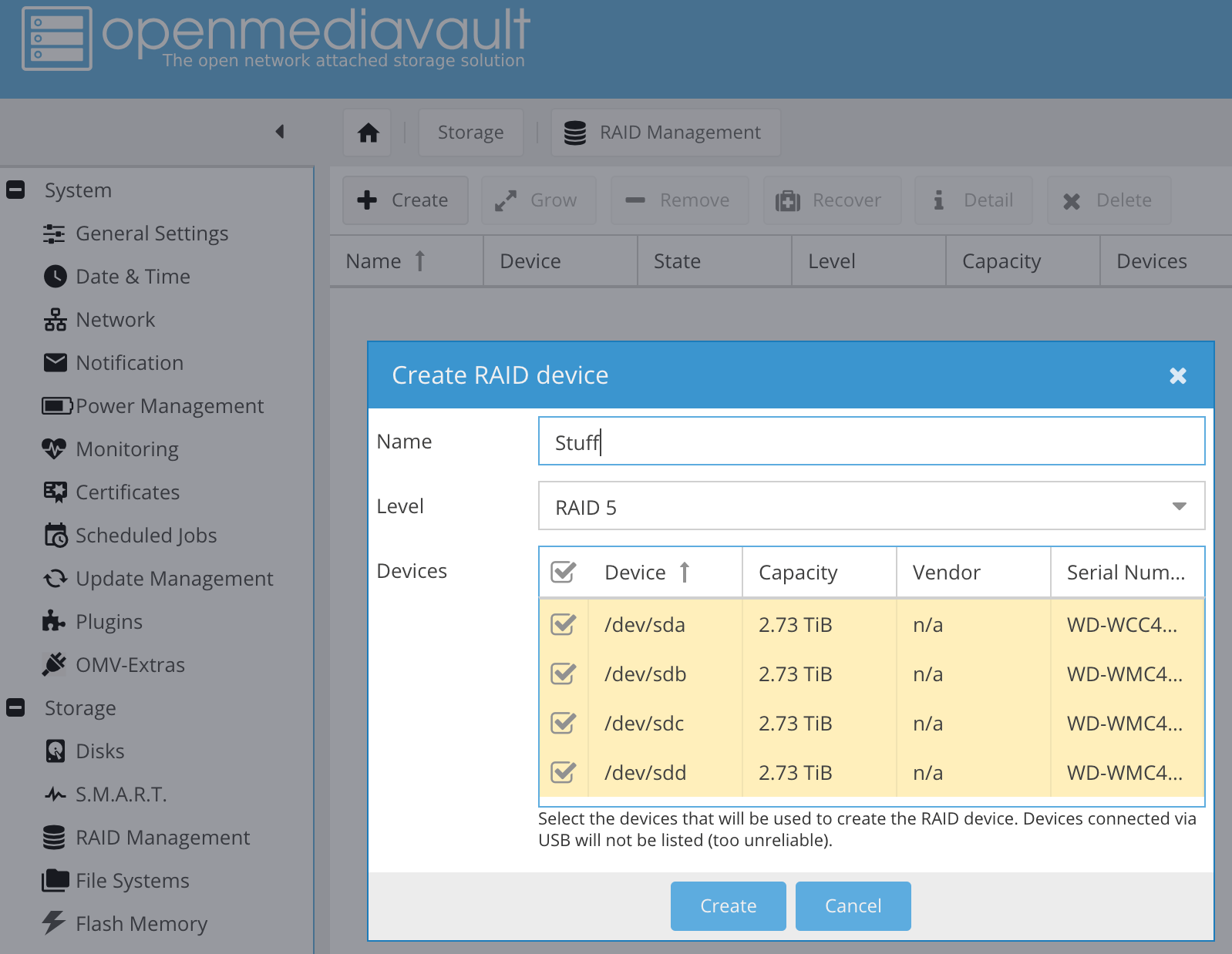Viewport: 1232px width, 954px height.
Task: Click the Monitoring heartbeat icon
Action: (54, 448)
